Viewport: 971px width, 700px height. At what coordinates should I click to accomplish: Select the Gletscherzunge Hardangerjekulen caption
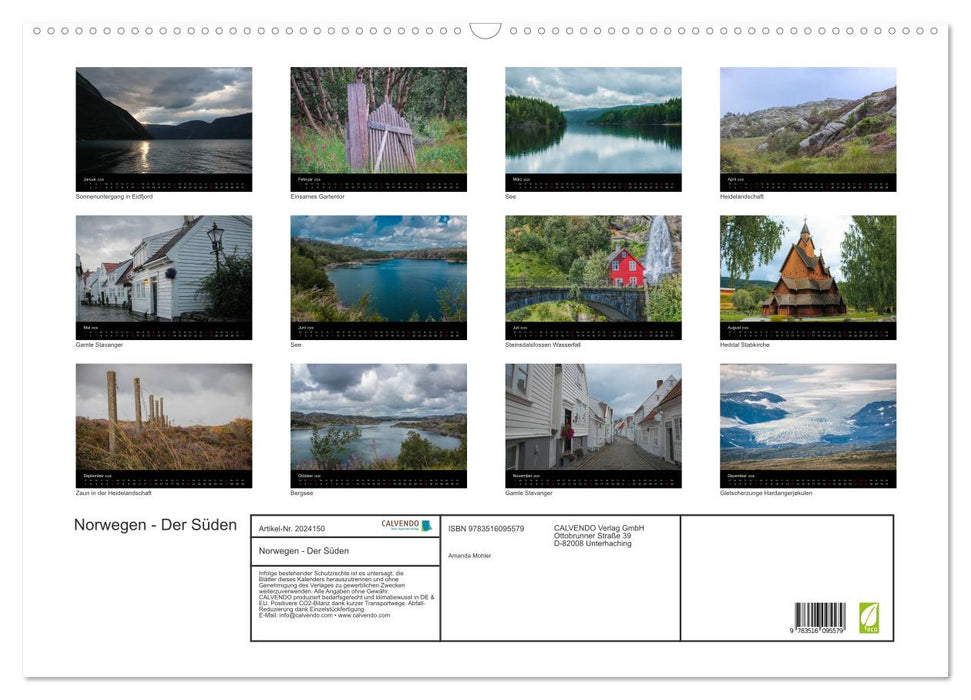click(x=767, y=492)
